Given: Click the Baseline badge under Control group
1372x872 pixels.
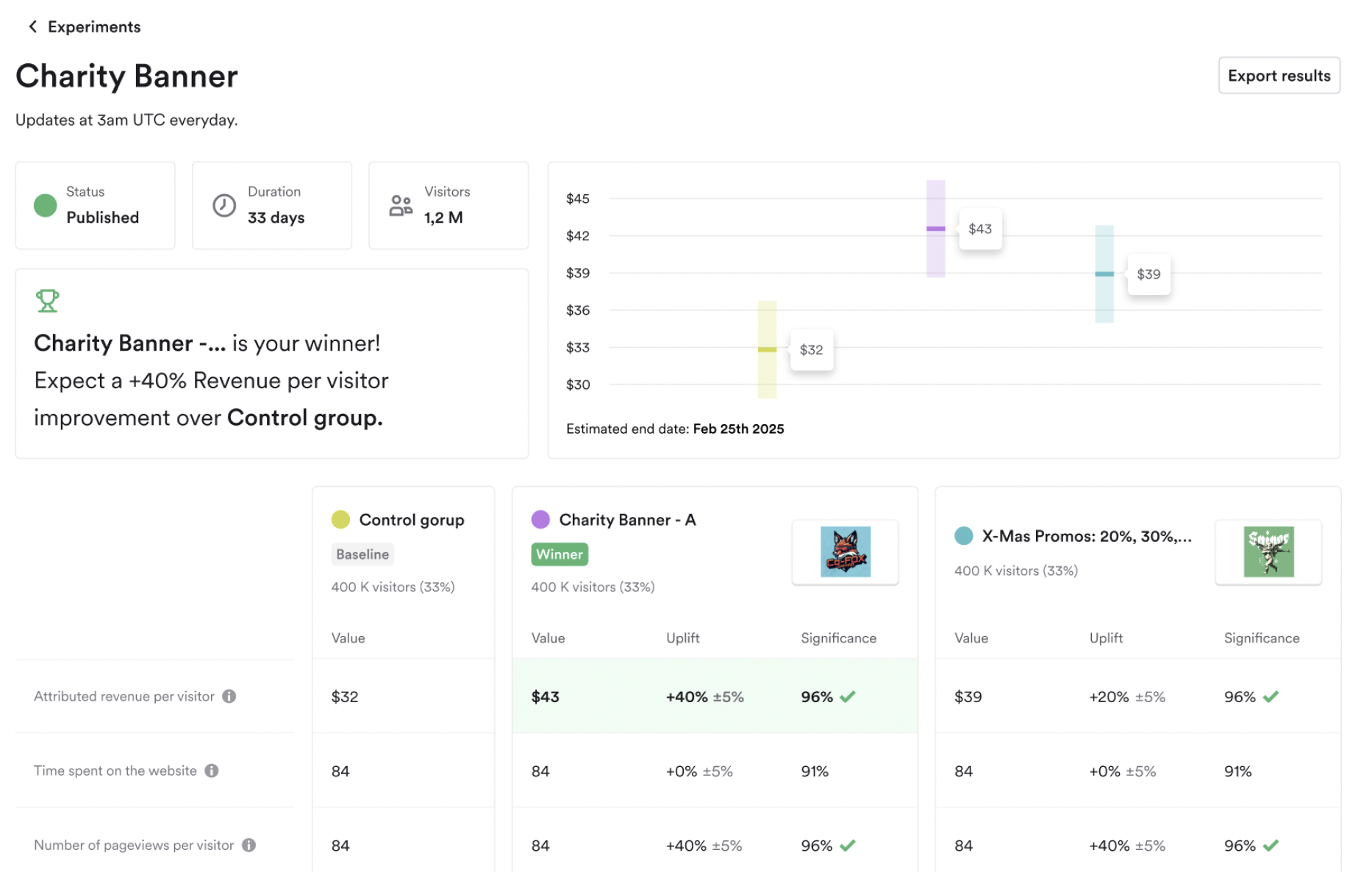Looking at the screenshot, I should click(362, 554).
